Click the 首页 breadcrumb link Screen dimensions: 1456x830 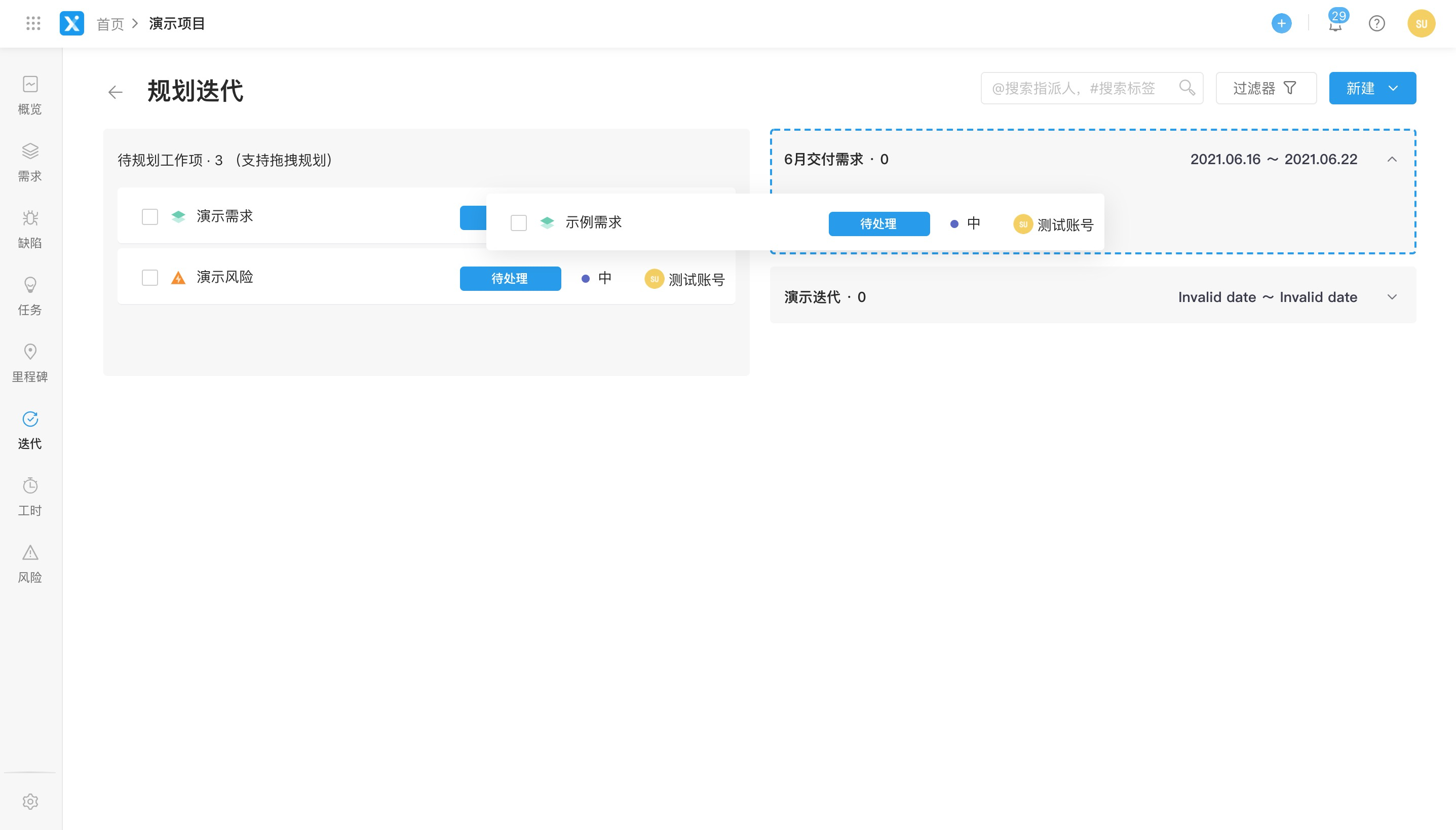point(110,24)
